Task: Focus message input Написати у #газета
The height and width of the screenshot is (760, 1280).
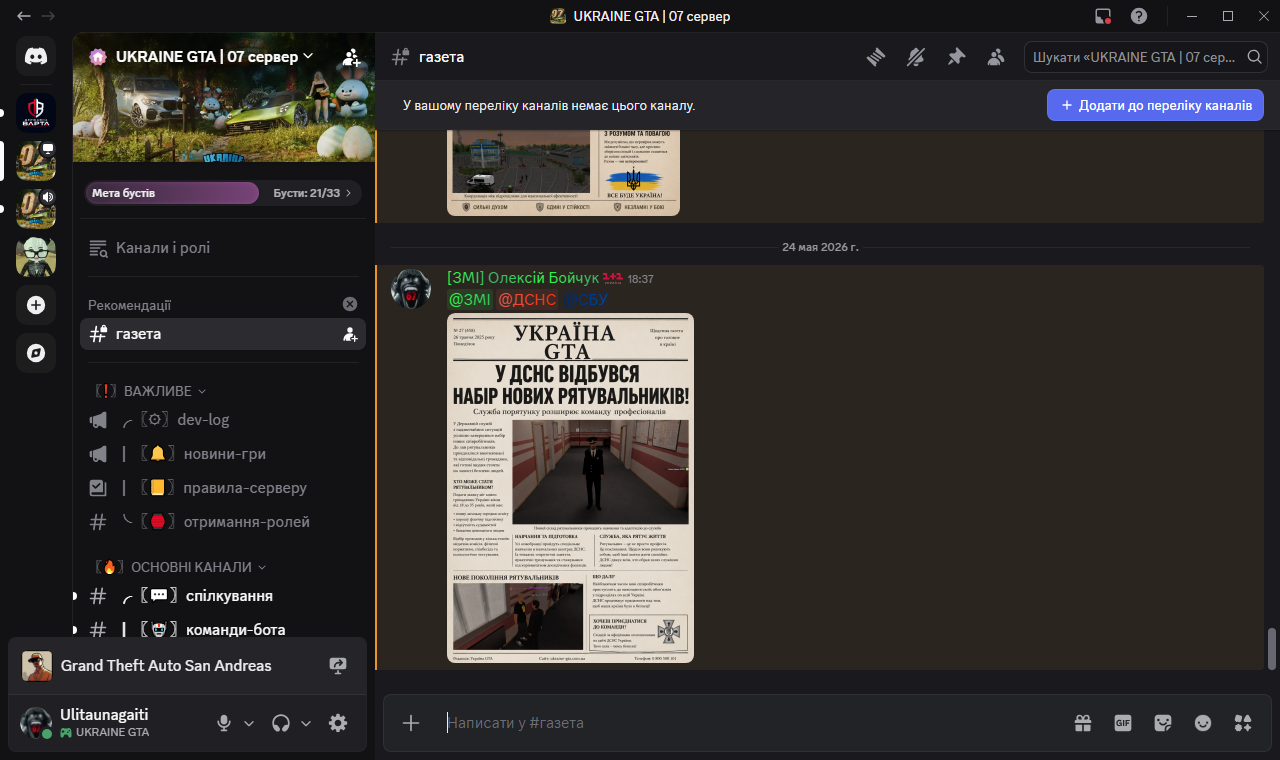Action: (750, 723)
